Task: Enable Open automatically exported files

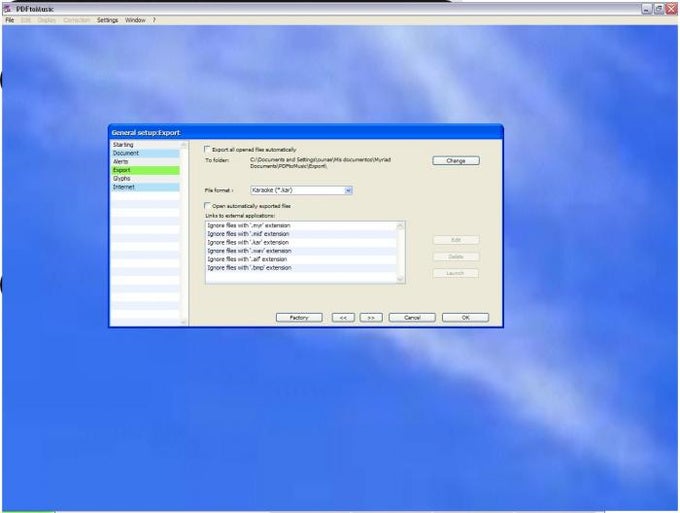Action: coord(207,206)
